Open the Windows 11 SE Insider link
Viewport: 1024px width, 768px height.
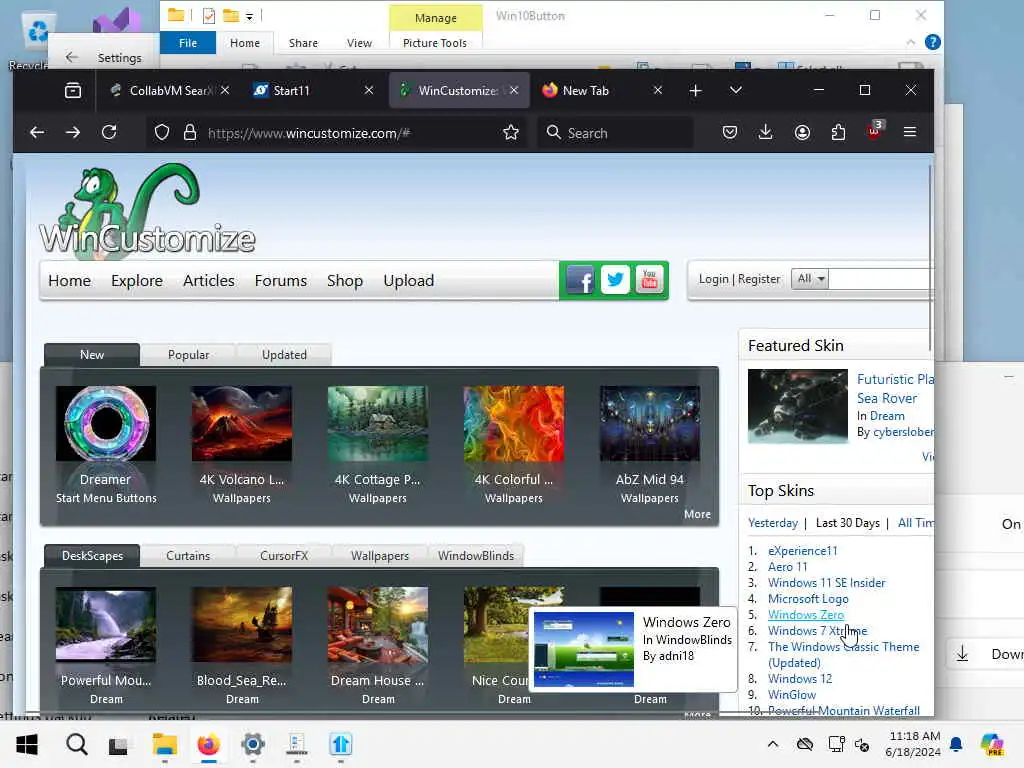[826, 583]
